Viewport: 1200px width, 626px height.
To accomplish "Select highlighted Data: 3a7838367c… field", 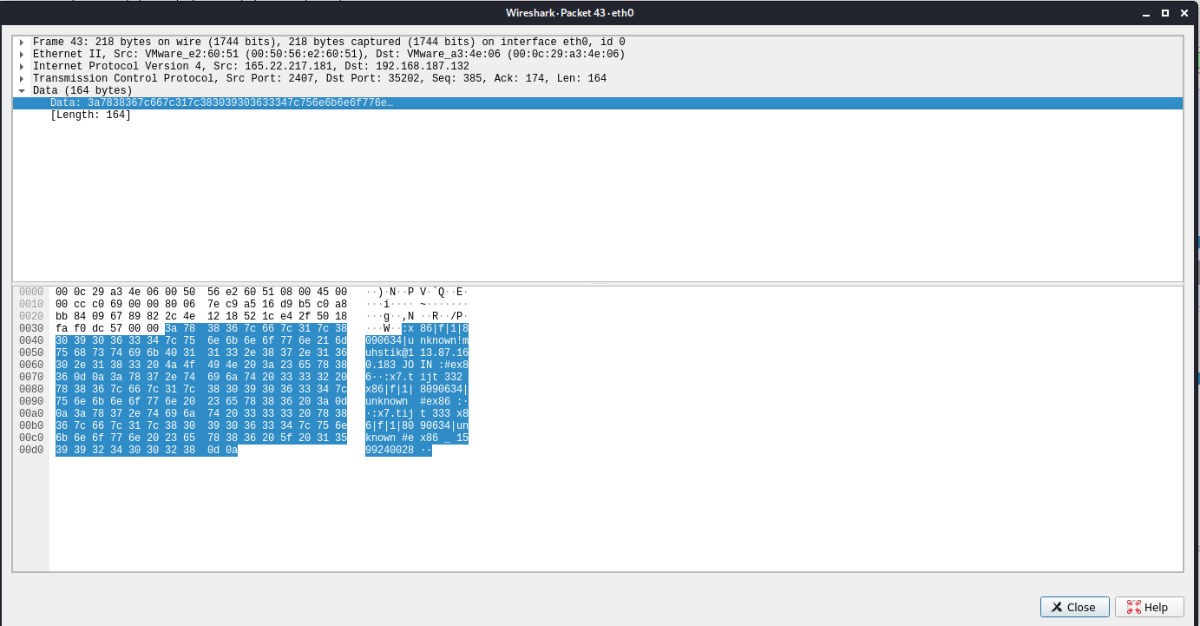I will [598, 103].
